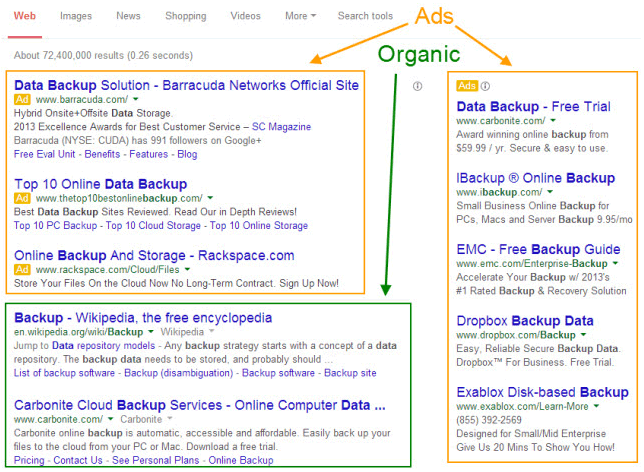Click the Top 10 Online Storage sitelink
This screenshot has height=472, width=644.
point(259,226)
